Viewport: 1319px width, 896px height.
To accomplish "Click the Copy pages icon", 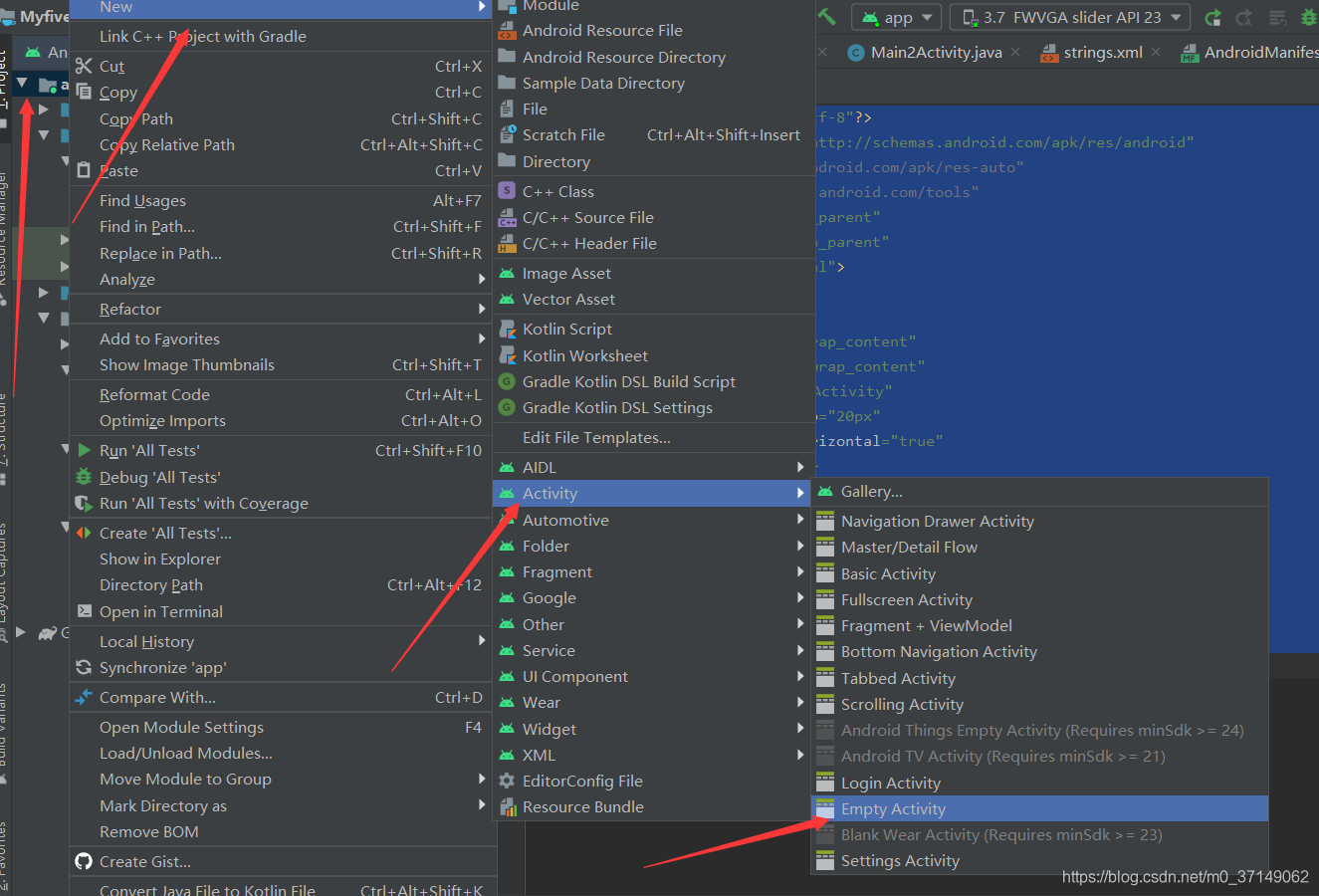I will [x=84, y=92].
